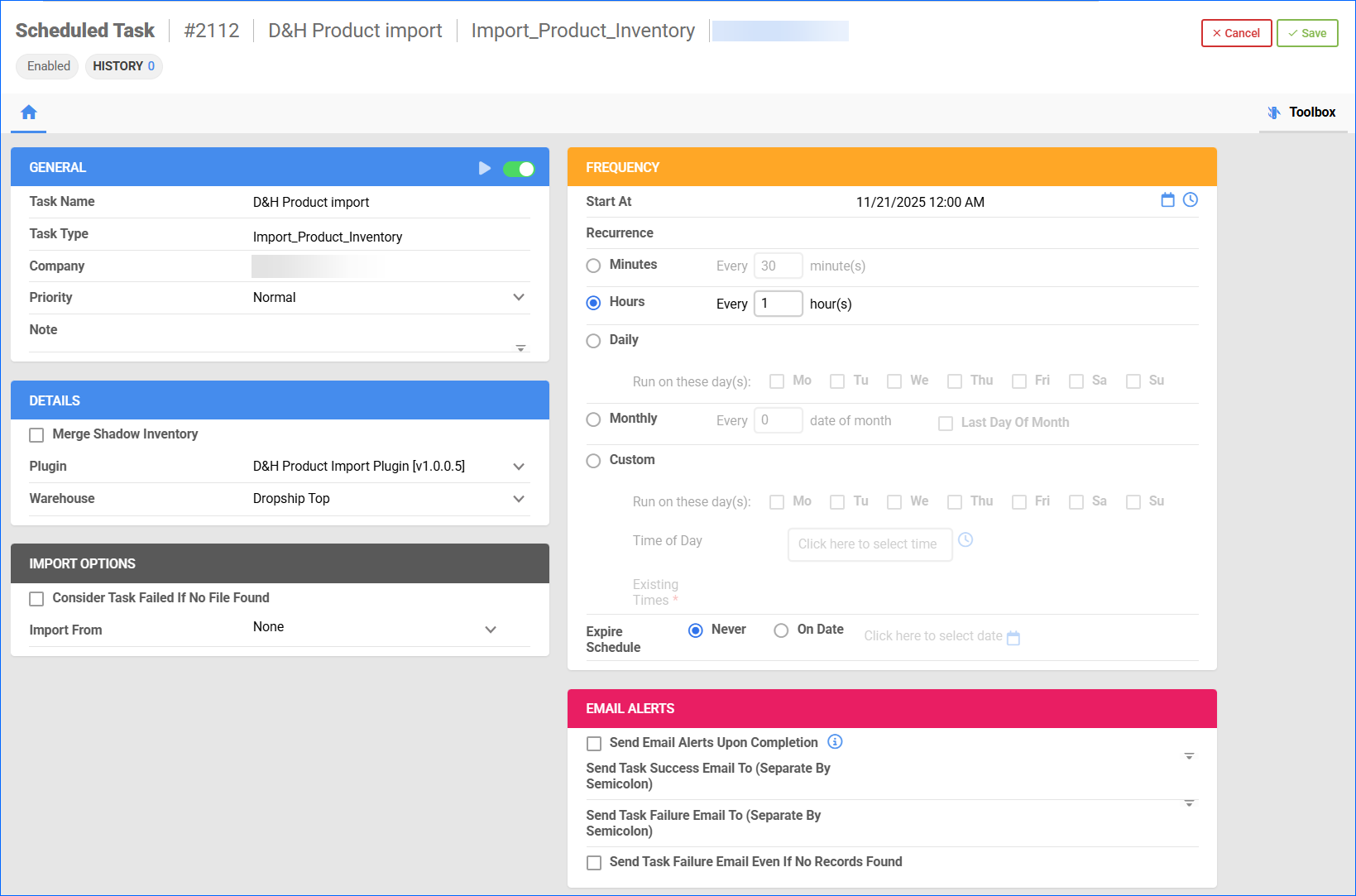Run the task with play icon

click(x=485, y=169)
